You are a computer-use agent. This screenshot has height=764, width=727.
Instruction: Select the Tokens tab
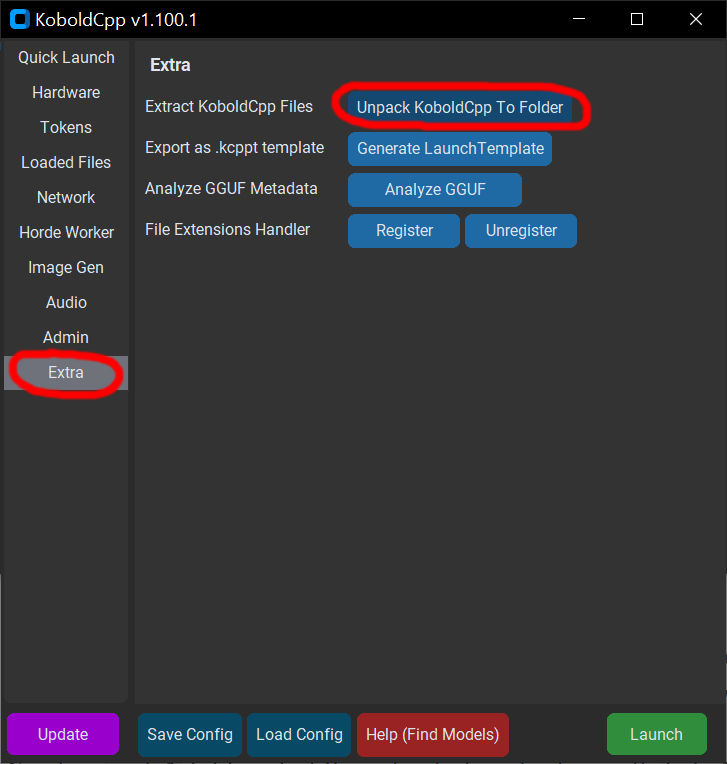[x=66, y=128]
